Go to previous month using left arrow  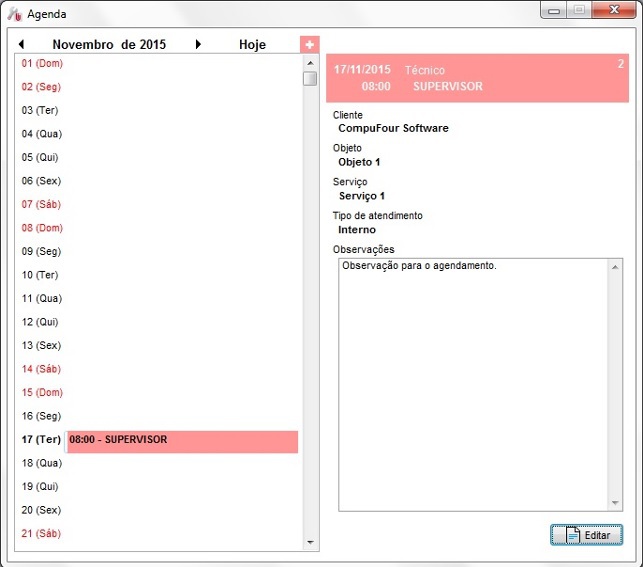click(x=21, y=44)
